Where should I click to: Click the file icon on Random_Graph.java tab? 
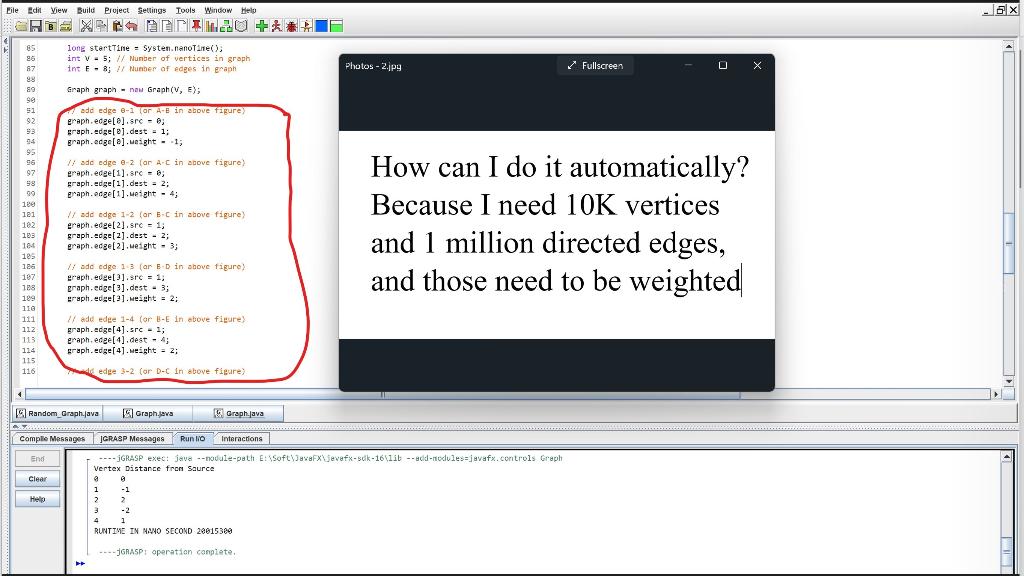click(21, 413)
